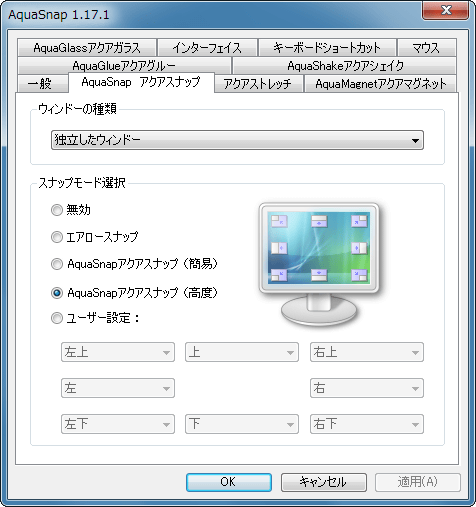Switch to アクアストレッチ tab
Screen dimensions: 476x507
pyautogui.click(x=259, y=83)
